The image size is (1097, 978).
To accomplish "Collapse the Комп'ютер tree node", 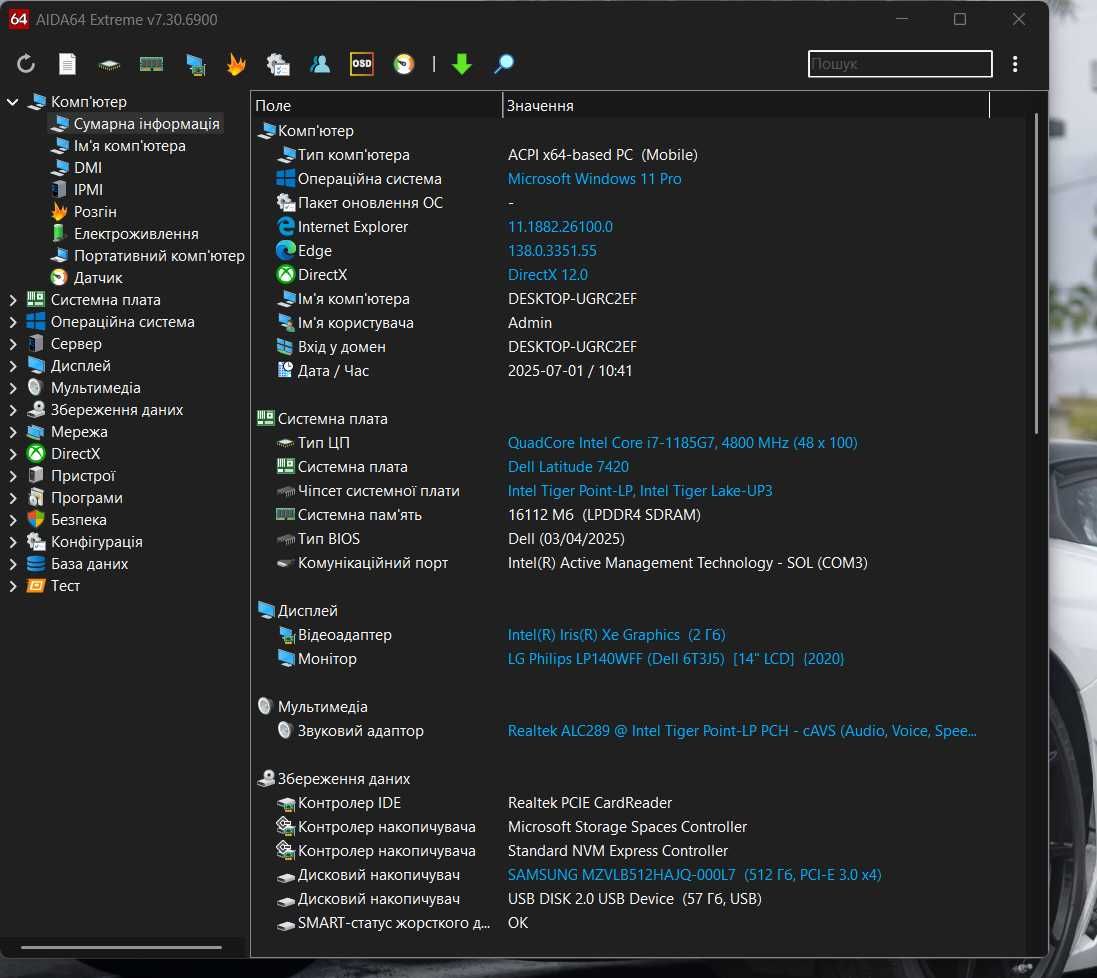I will [13, 102].
